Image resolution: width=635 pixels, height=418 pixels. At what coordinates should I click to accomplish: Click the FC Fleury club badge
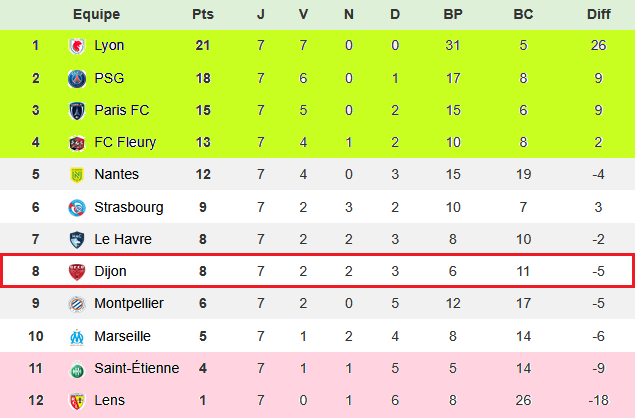coord(76,142)
